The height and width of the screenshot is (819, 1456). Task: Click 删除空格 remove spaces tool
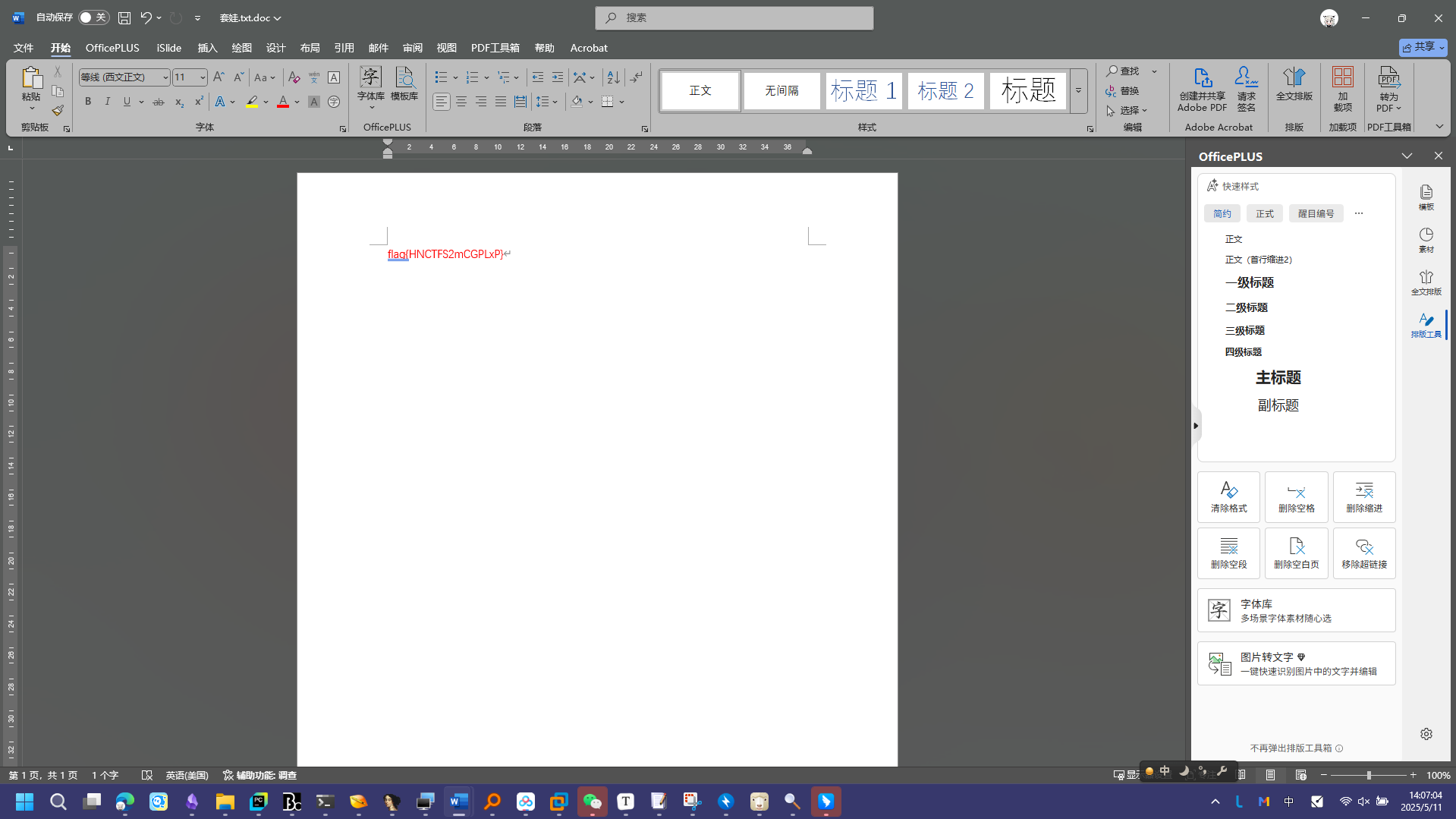[x=1296, y=497]
